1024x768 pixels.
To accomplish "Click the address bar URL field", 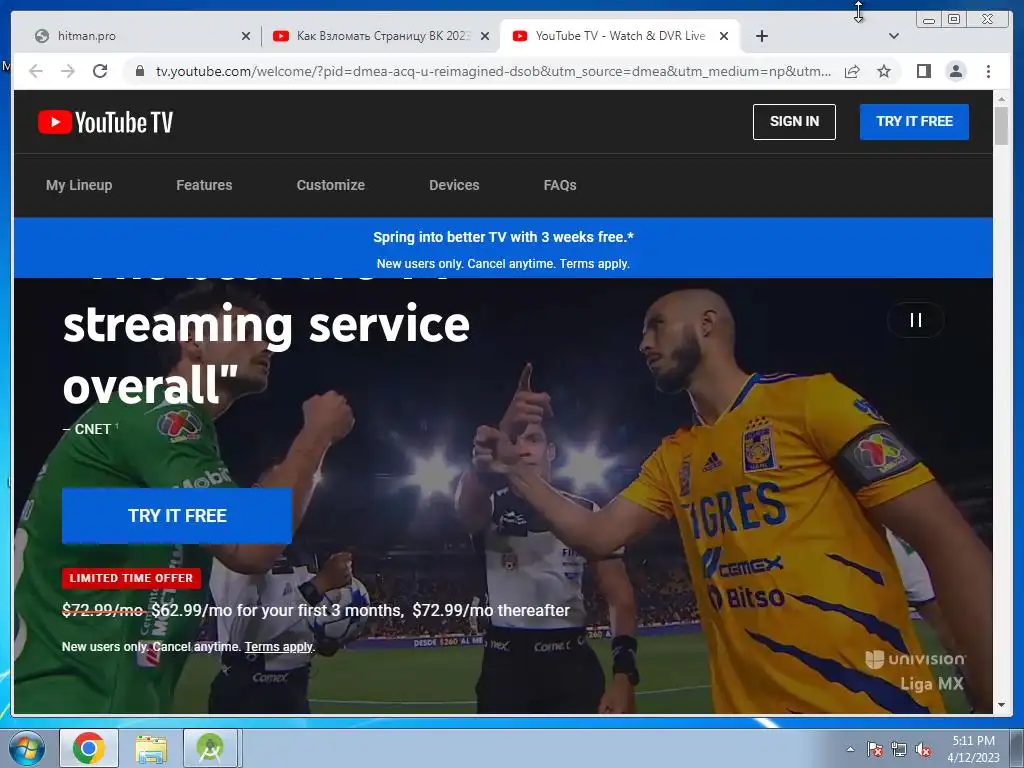I will [x=493, y=71].
